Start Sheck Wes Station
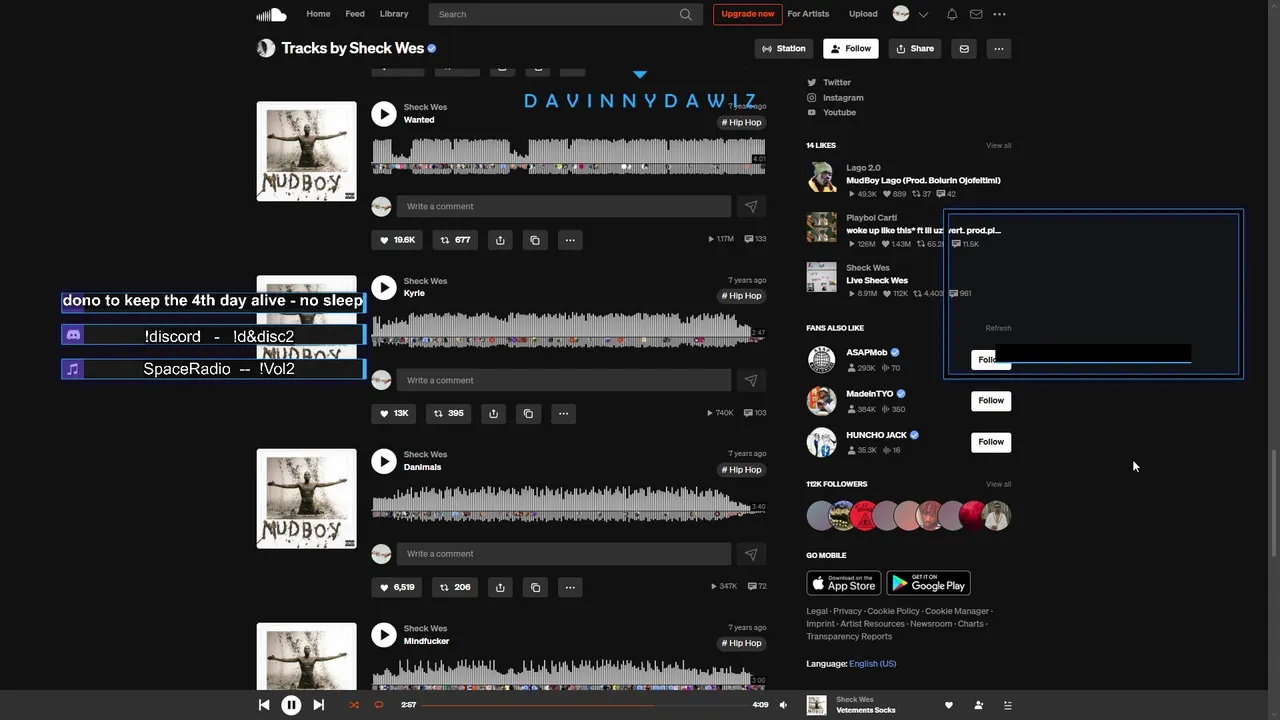The width and height of the screenshot is (1280, 720). tap(784, 48)
